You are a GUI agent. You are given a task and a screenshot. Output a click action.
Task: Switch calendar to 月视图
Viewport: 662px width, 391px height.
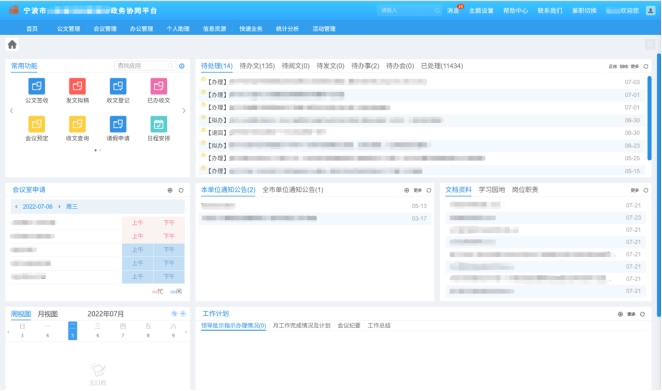(48, 314)
